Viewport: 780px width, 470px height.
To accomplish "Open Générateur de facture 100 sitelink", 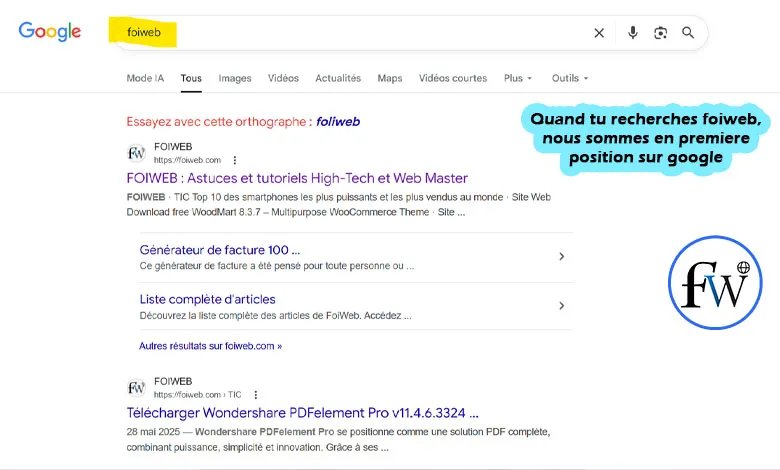I will point(219,250).
